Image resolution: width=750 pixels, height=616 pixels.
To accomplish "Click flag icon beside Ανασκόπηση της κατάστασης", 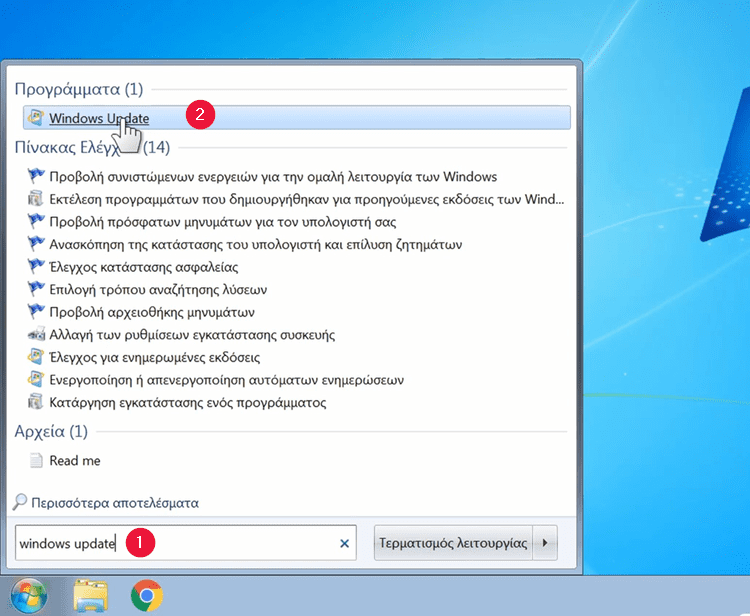I will click(x=36, y=244).
